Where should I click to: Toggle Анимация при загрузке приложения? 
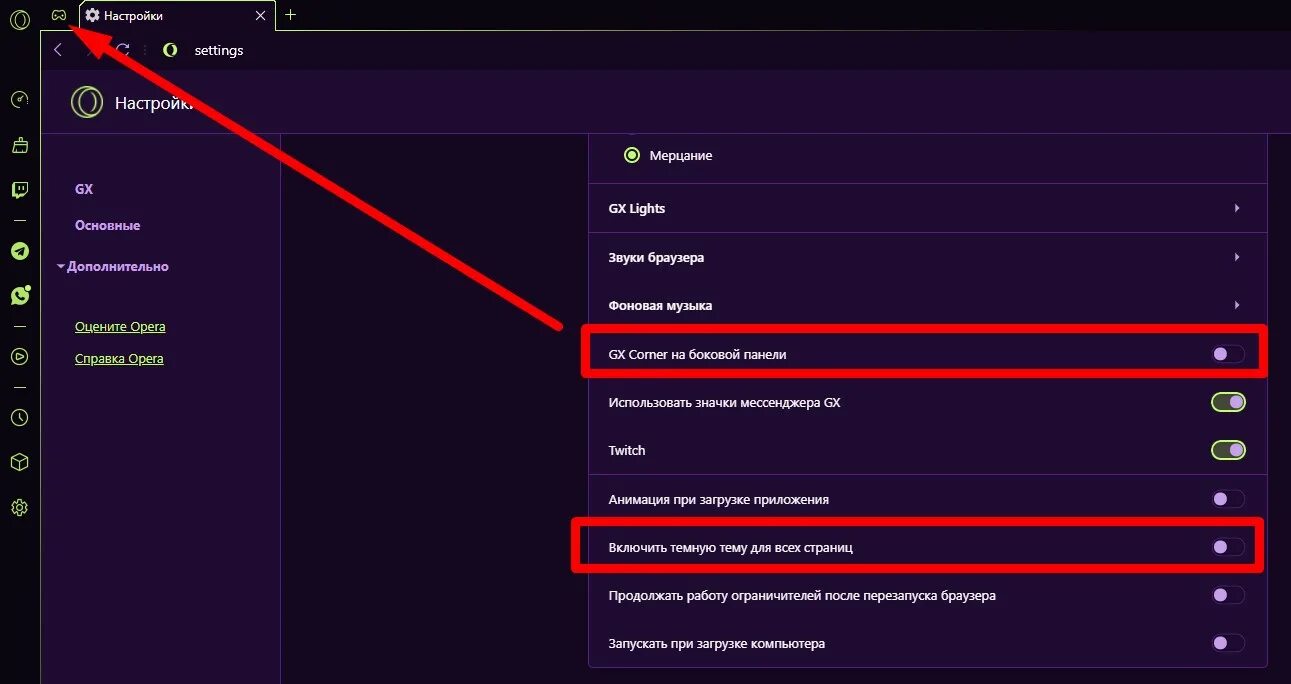pos(1228,499)
